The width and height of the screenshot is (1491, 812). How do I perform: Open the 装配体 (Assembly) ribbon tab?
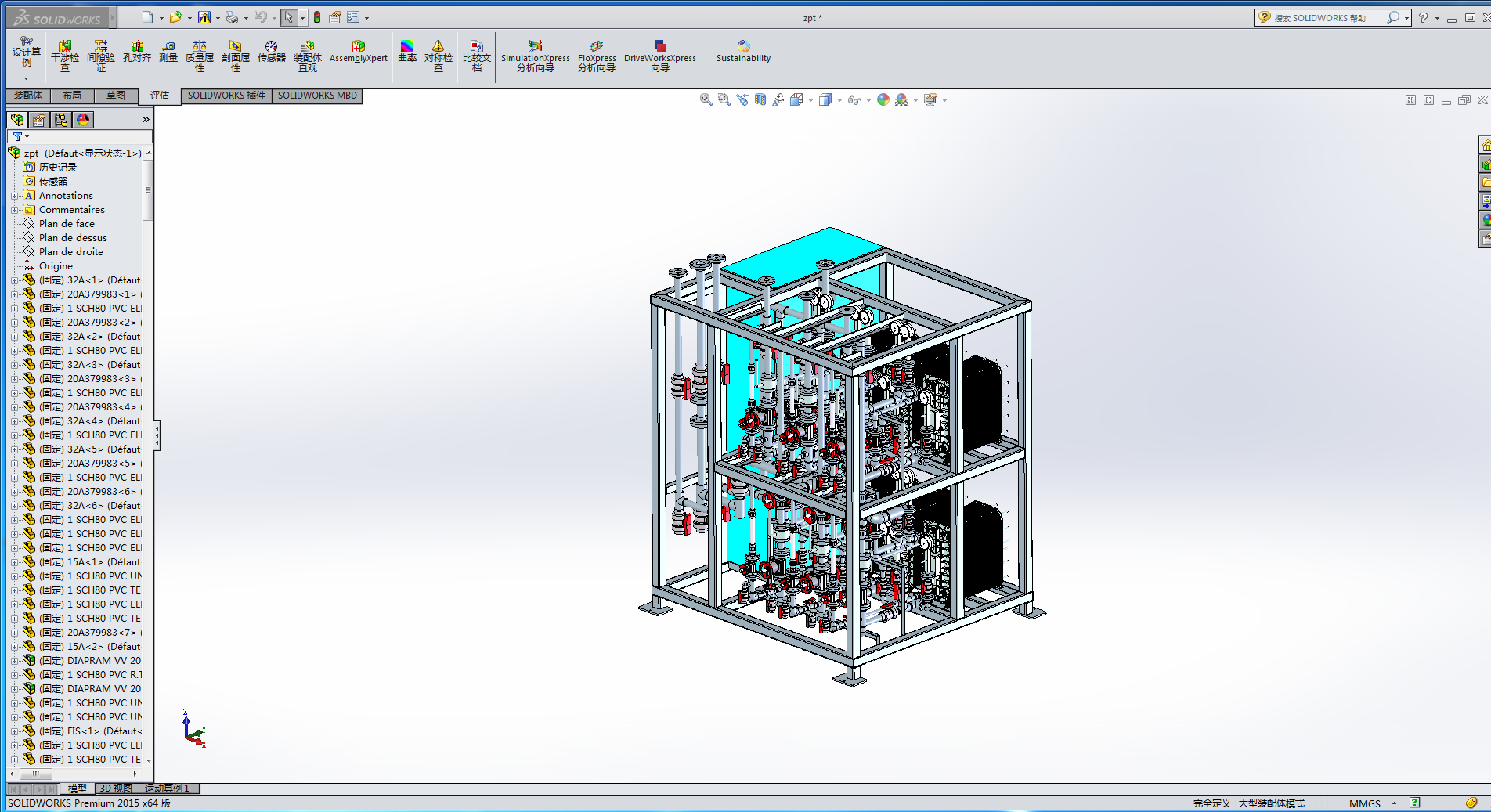pos(28,96)
